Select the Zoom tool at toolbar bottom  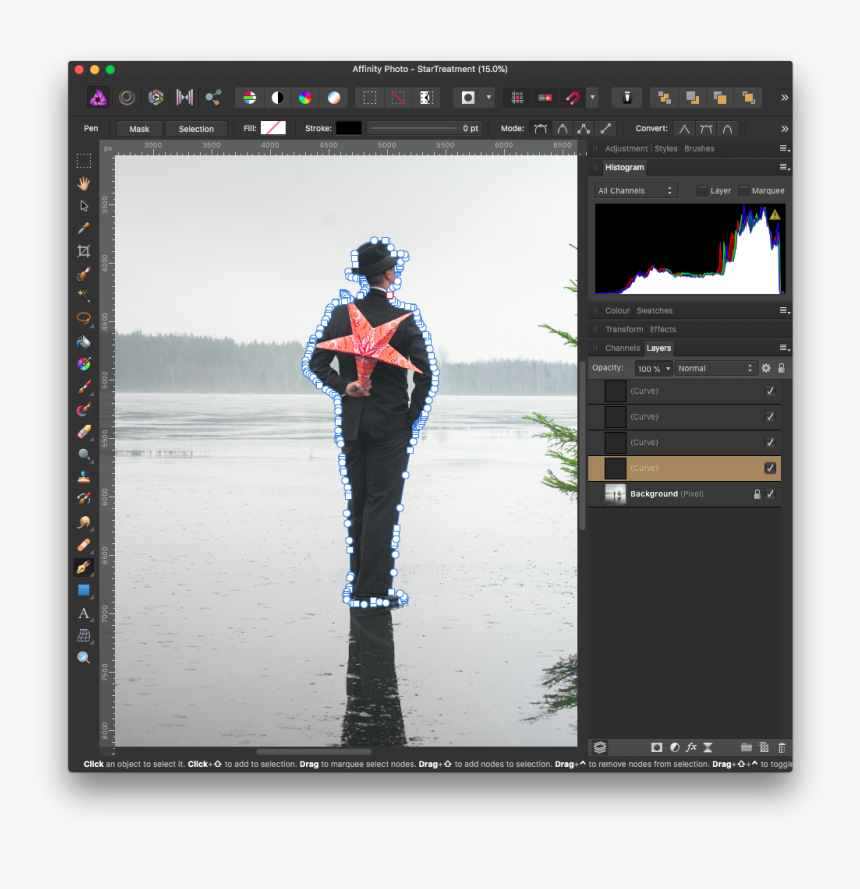point(85,657)
